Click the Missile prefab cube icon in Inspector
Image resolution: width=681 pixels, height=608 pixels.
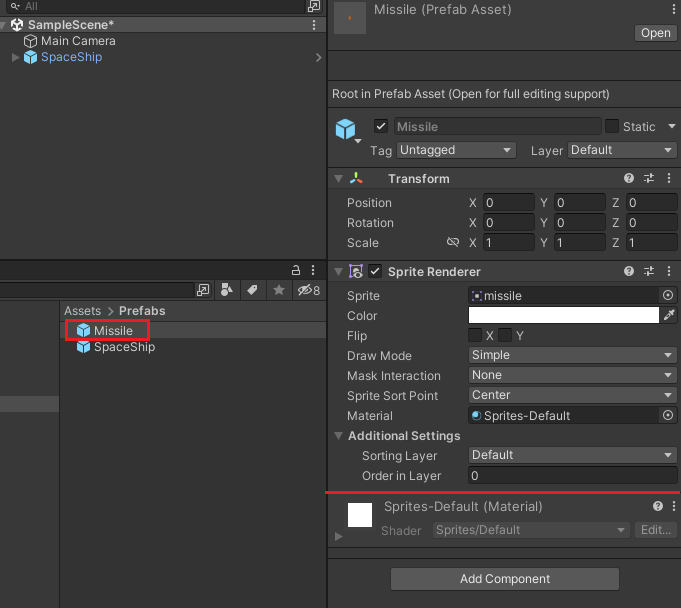[345, 129]
